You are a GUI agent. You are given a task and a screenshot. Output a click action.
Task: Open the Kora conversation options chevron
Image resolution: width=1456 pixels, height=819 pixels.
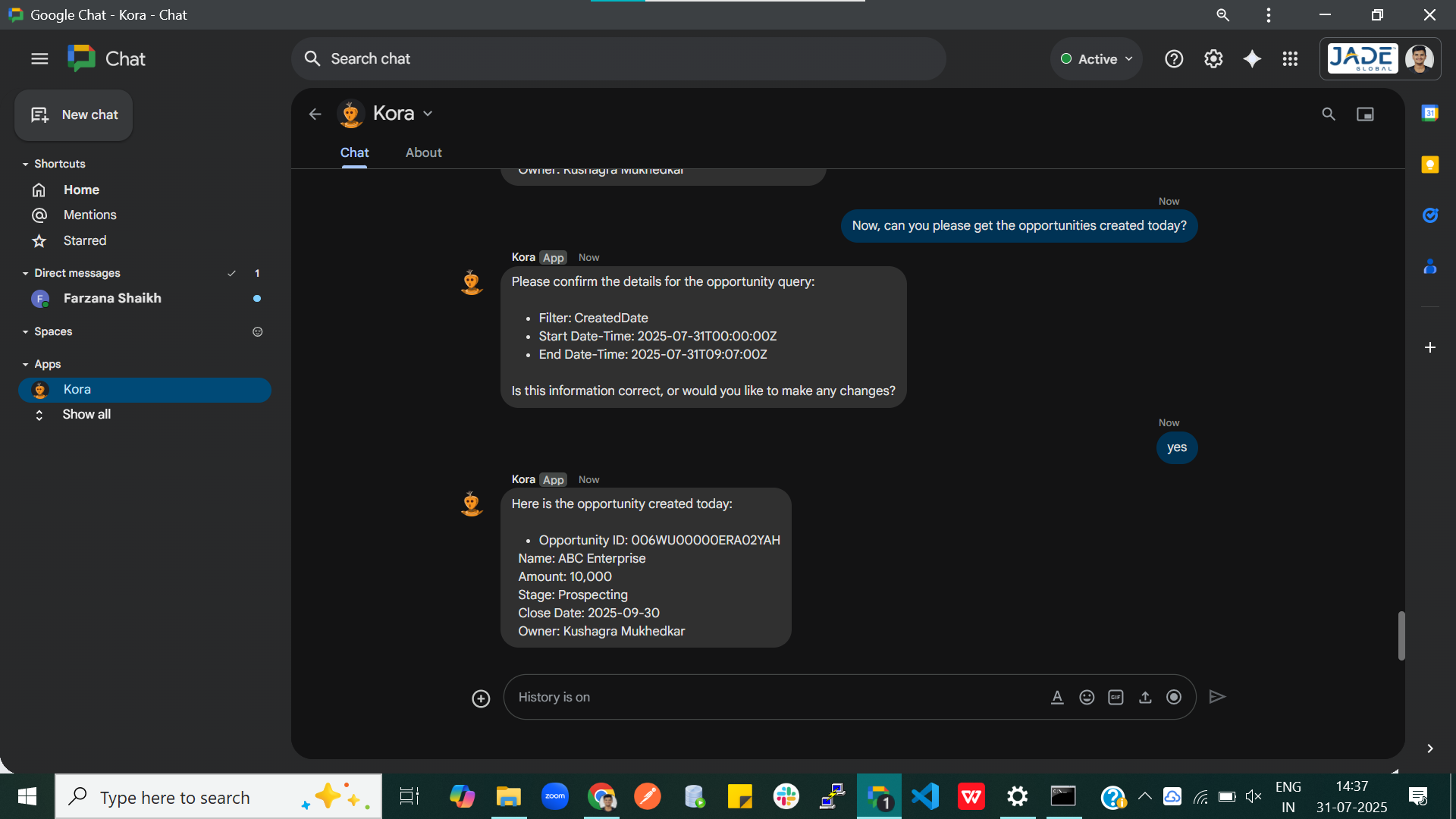tap(428, 113)
